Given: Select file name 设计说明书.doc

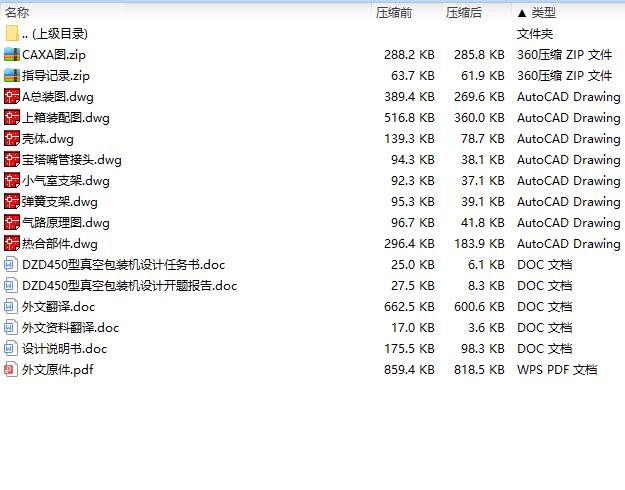Looking at the screenshot, I should tap(65, 349).
